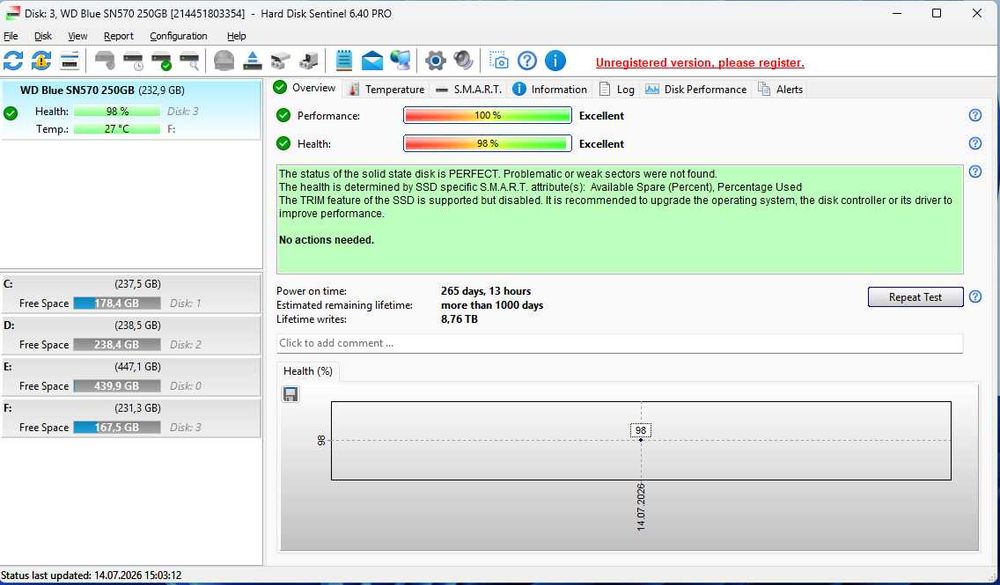The height and width of the screenshot is (585, 1000).
Task: Click the security camera toolbar icon
Action: pos(281,61)
